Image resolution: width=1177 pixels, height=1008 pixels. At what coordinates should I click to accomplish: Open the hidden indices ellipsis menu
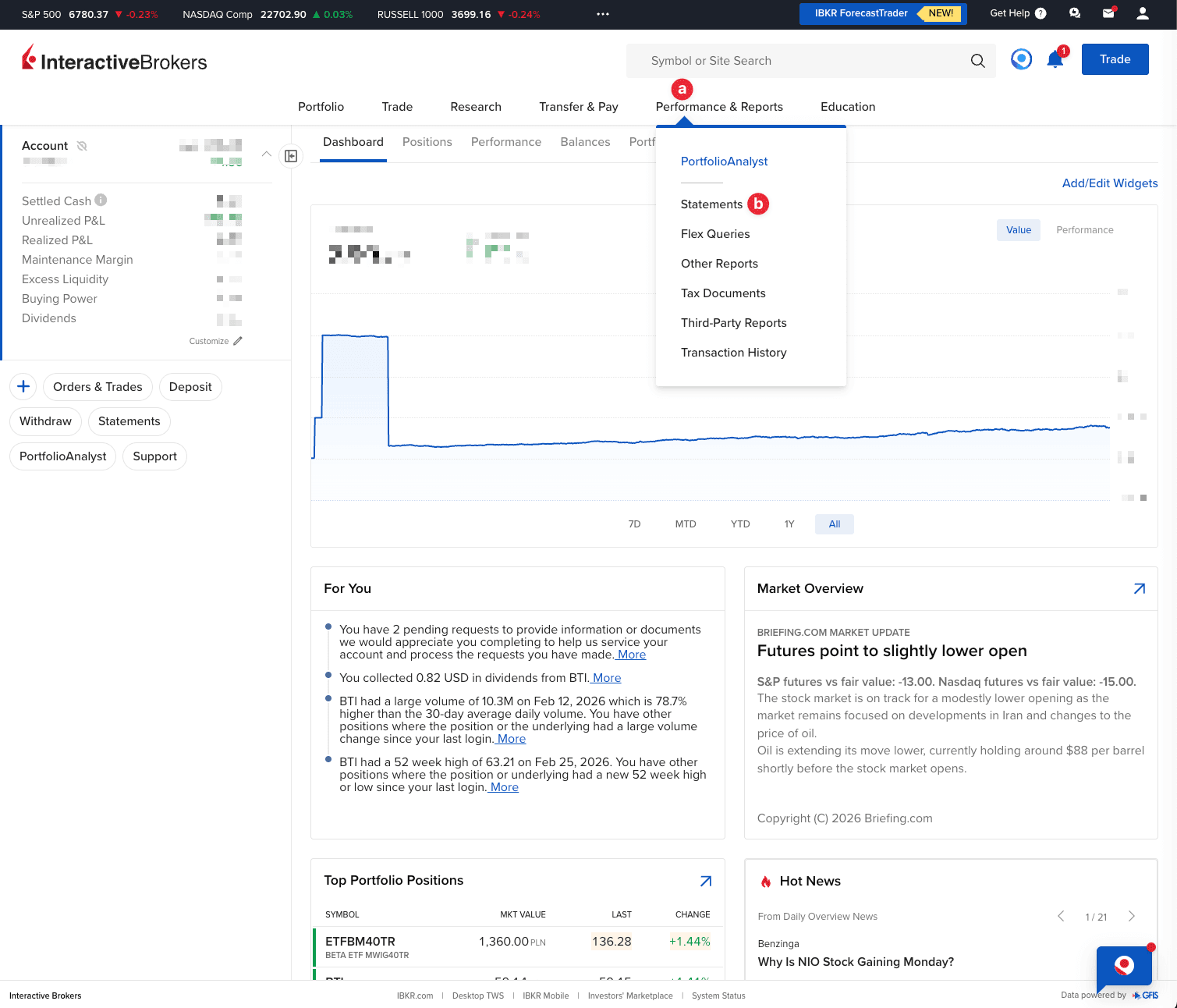coord(602,13)
